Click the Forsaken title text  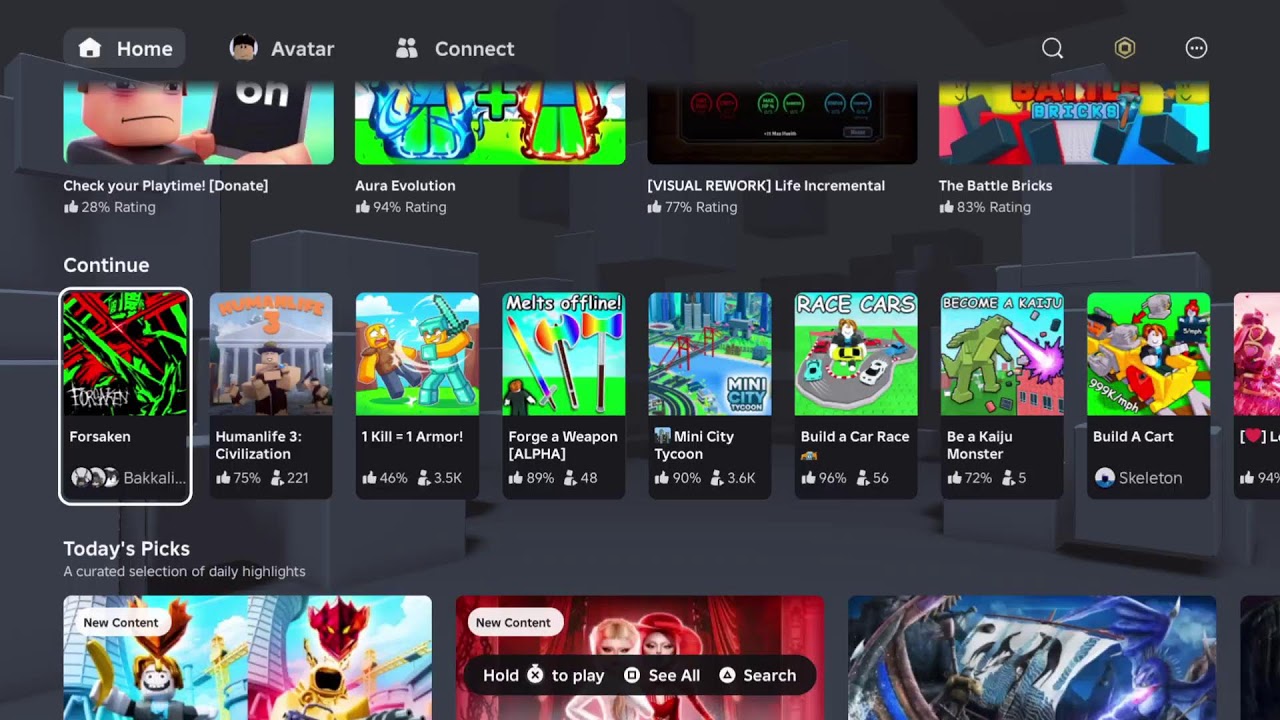coord(100,437)
